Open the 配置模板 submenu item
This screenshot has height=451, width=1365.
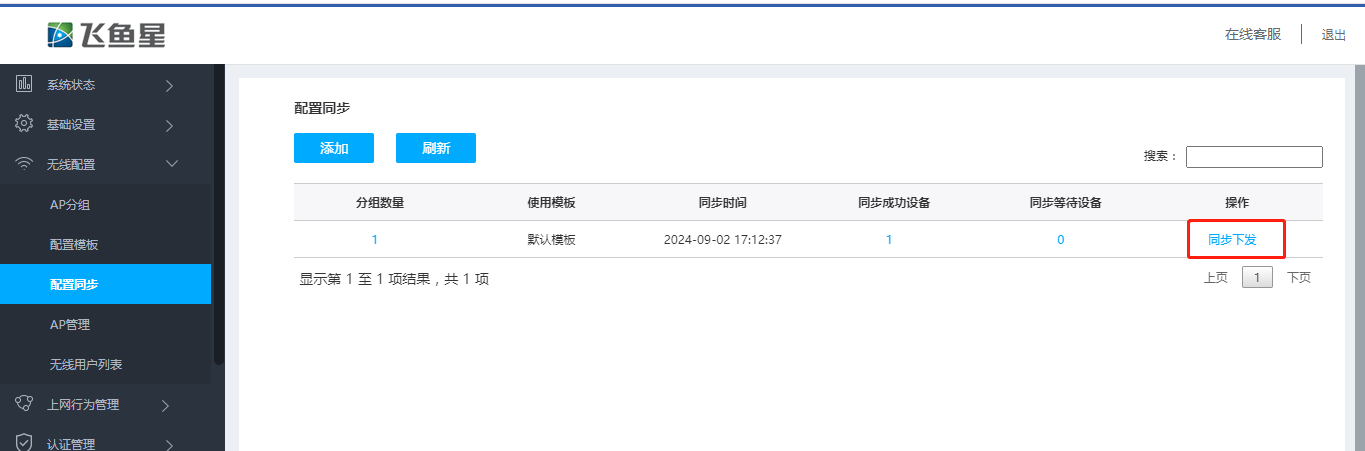pos(74,245)
